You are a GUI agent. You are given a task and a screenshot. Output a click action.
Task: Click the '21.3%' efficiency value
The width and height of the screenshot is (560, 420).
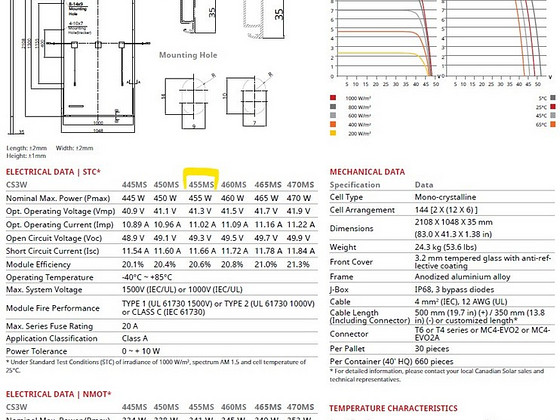(298, 265)
